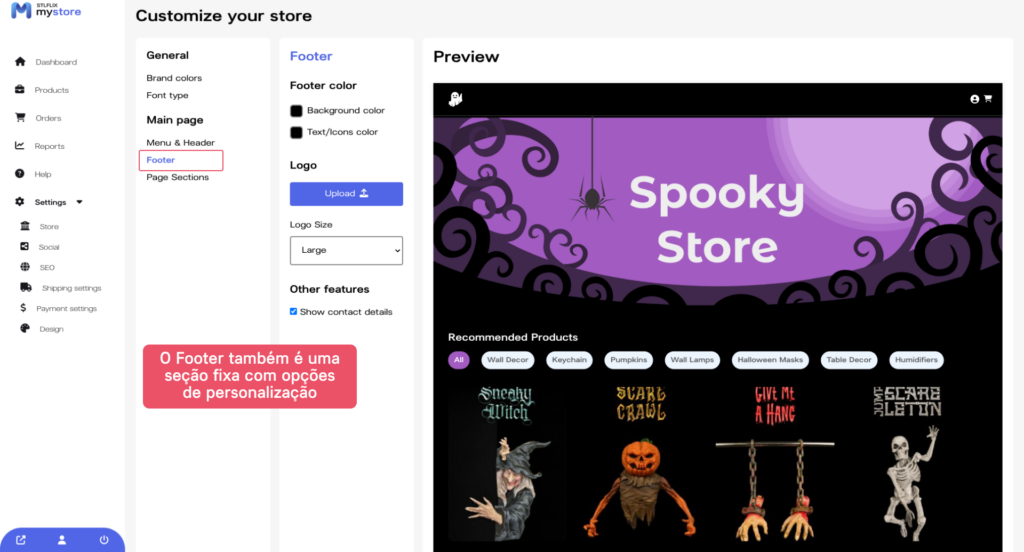Open Shipping settings truck icon
Viewport: 1024px width, 552px height.
coord(25,287)
